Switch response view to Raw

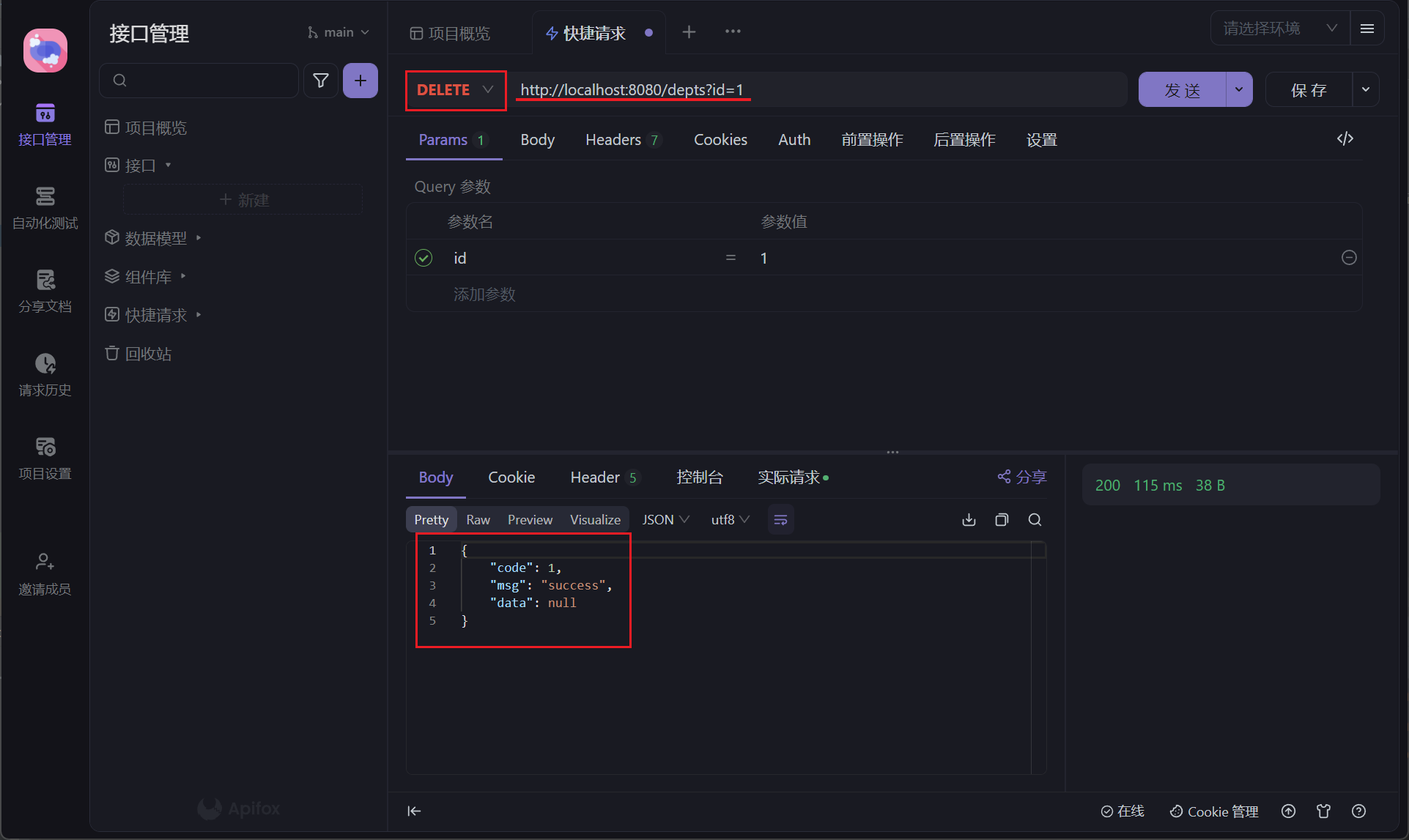[x=478, y=520]
